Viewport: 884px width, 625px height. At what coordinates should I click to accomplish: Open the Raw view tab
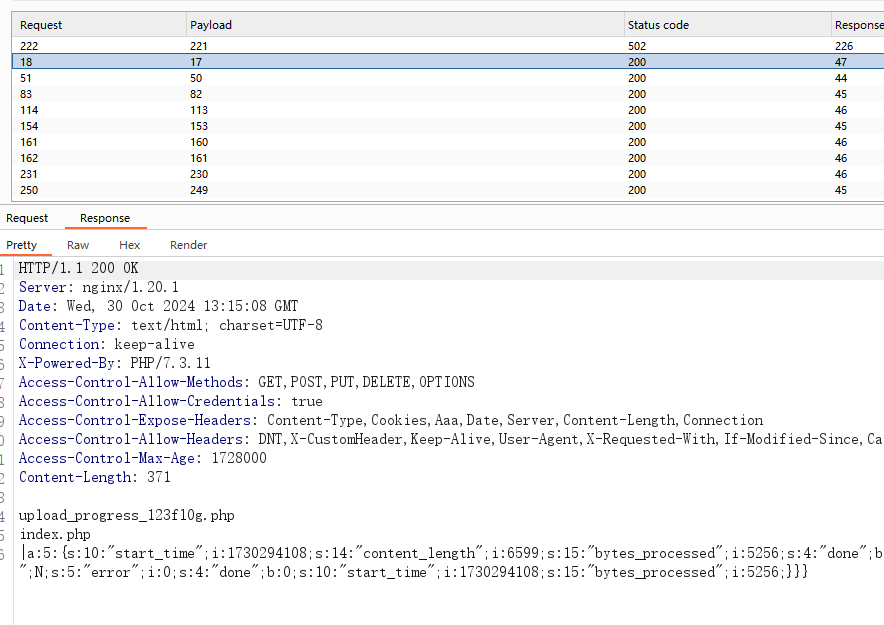[78, 245]
